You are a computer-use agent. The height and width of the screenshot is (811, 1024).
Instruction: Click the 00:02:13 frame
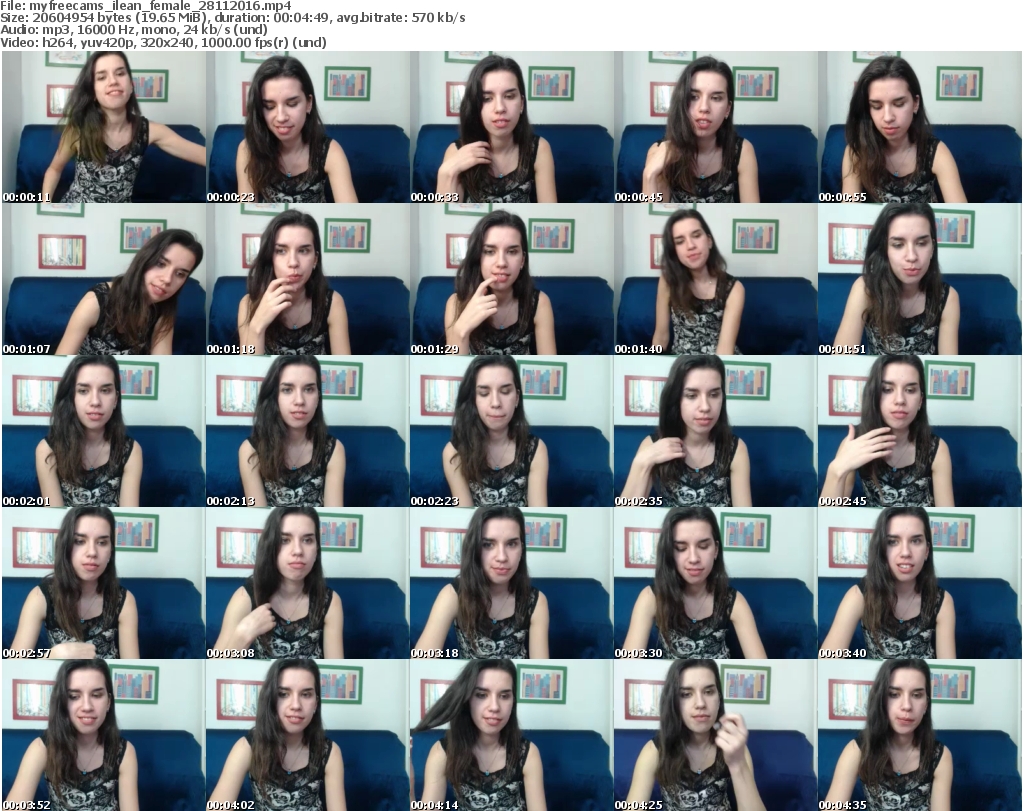pyautogui.click(x=308, y=431)
